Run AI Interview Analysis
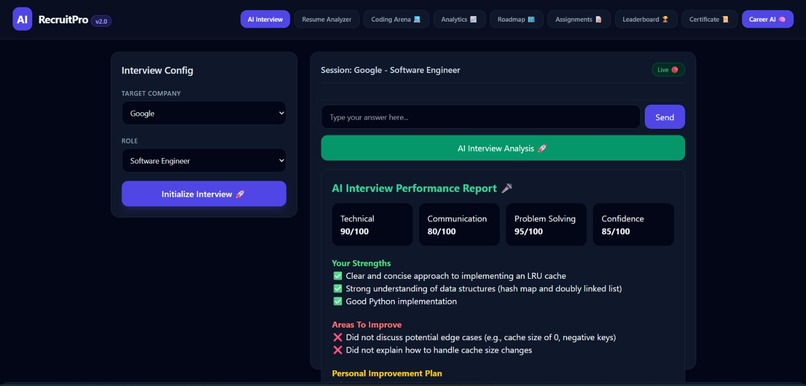806x386 pixels. [x=503, y=148]
